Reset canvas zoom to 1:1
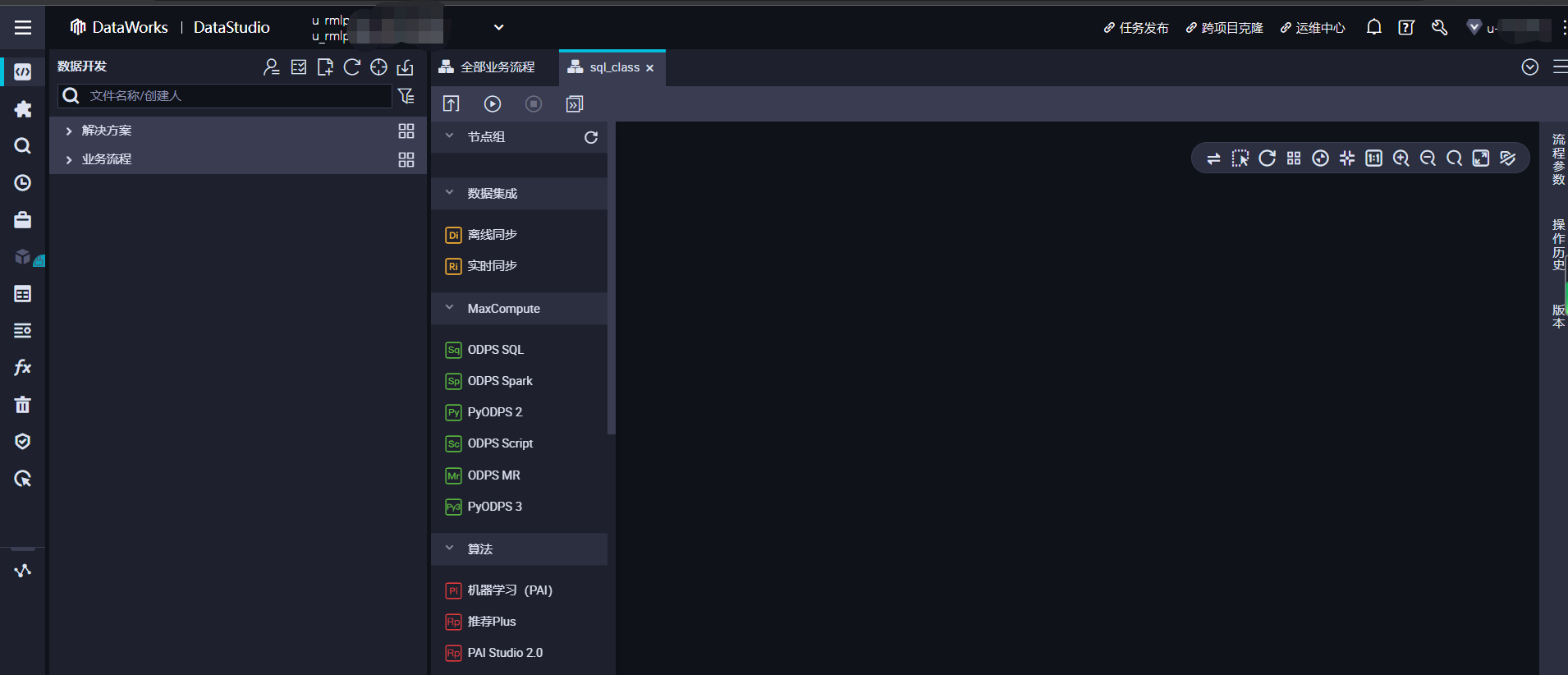Viewport: 1568px width, 675px height. pyautogui.click(x=1374, y=158)
